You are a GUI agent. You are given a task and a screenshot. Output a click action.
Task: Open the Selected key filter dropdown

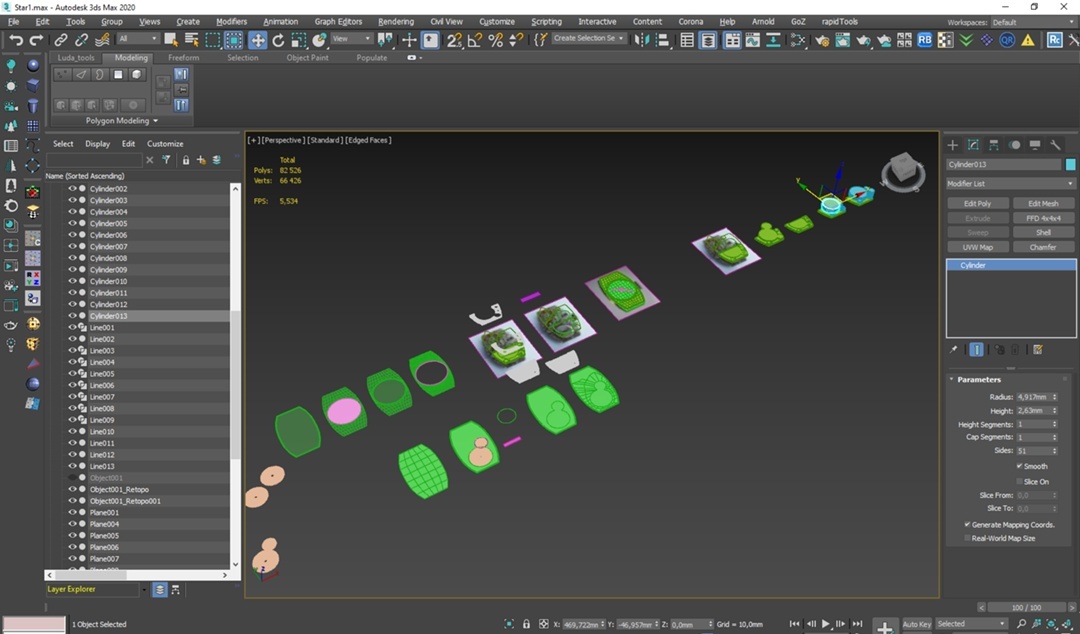pyautogui.click(x=971, y=624)
